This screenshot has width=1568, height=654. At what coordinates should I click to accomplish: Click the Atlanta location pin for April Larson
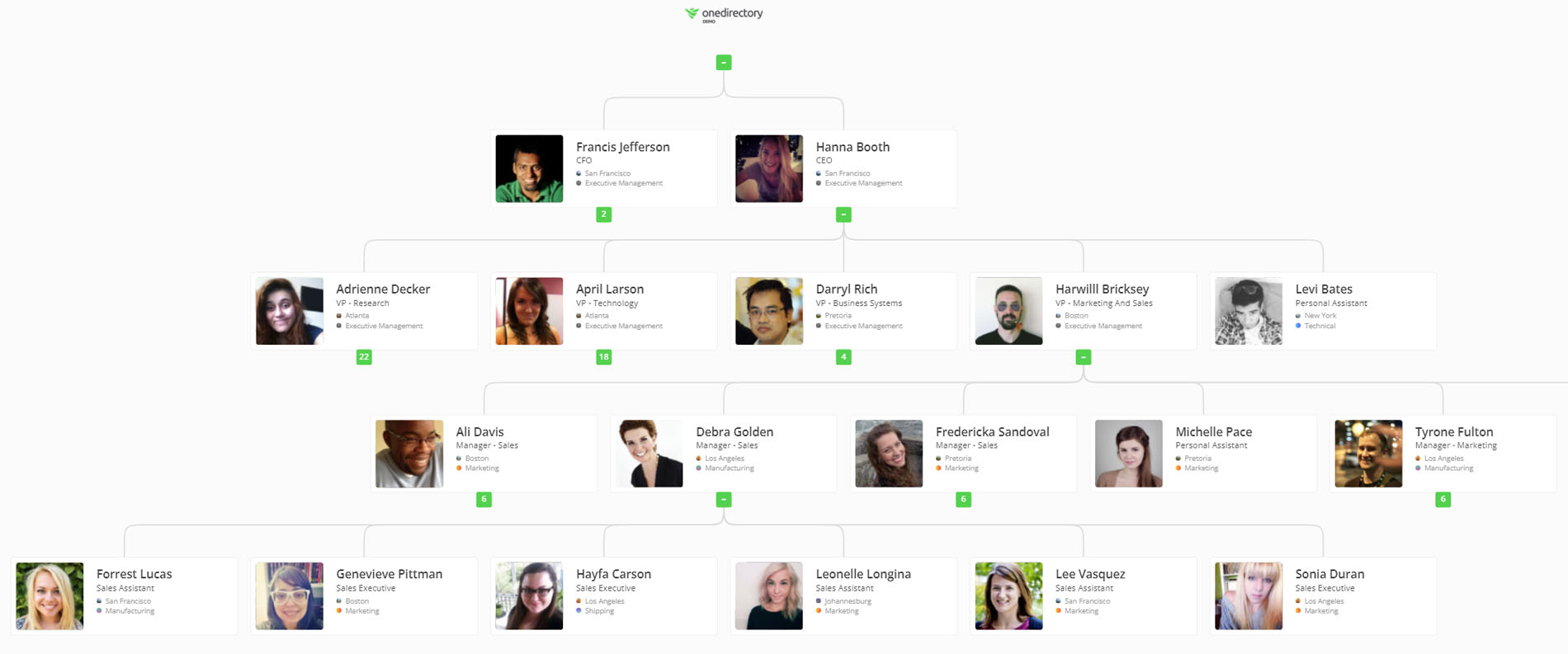(x=580, y=315)
